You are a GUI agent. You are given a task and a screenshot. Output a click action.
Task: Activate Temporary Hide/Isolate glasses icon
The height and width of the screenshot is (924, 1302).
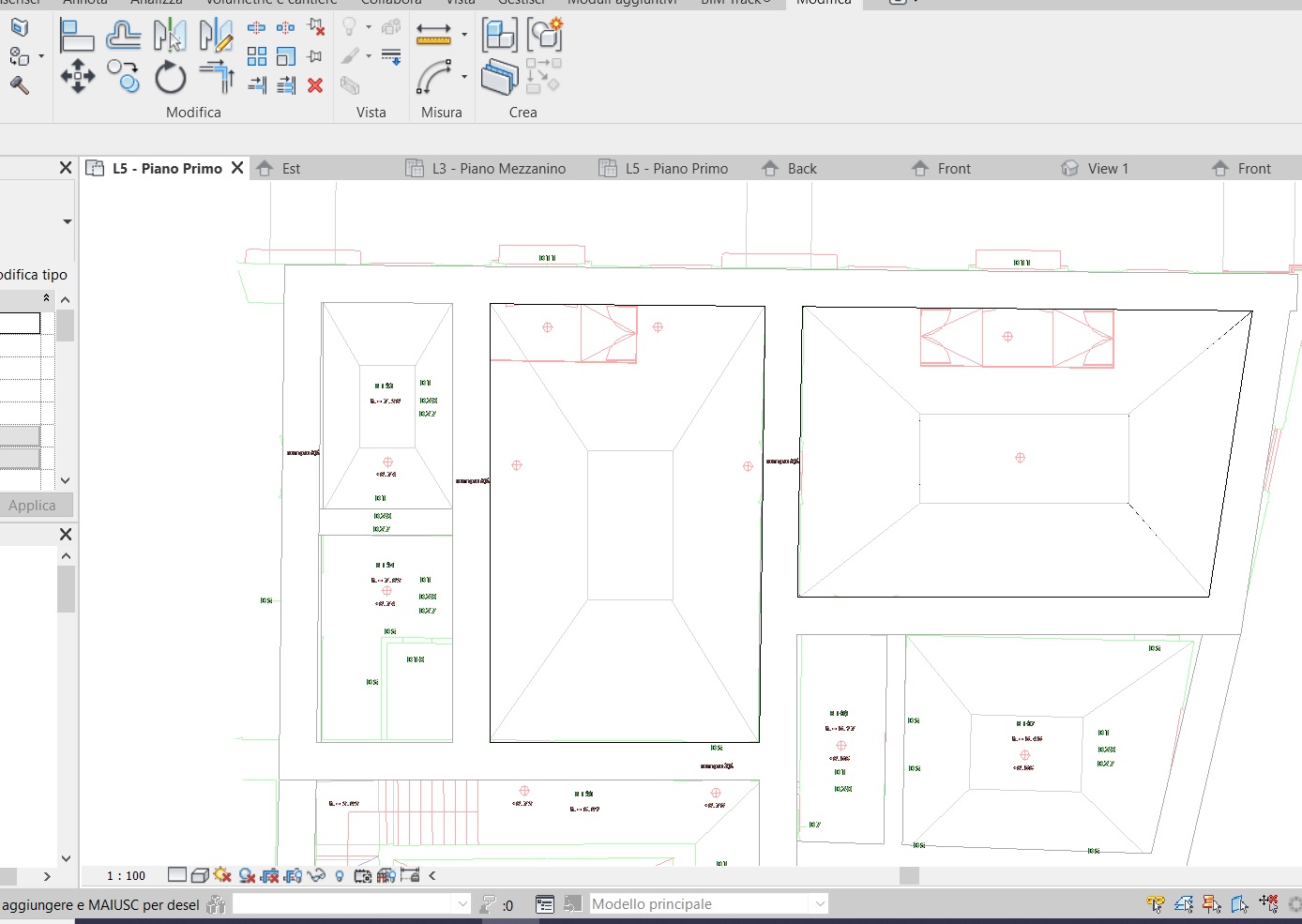tap(318, 874)
